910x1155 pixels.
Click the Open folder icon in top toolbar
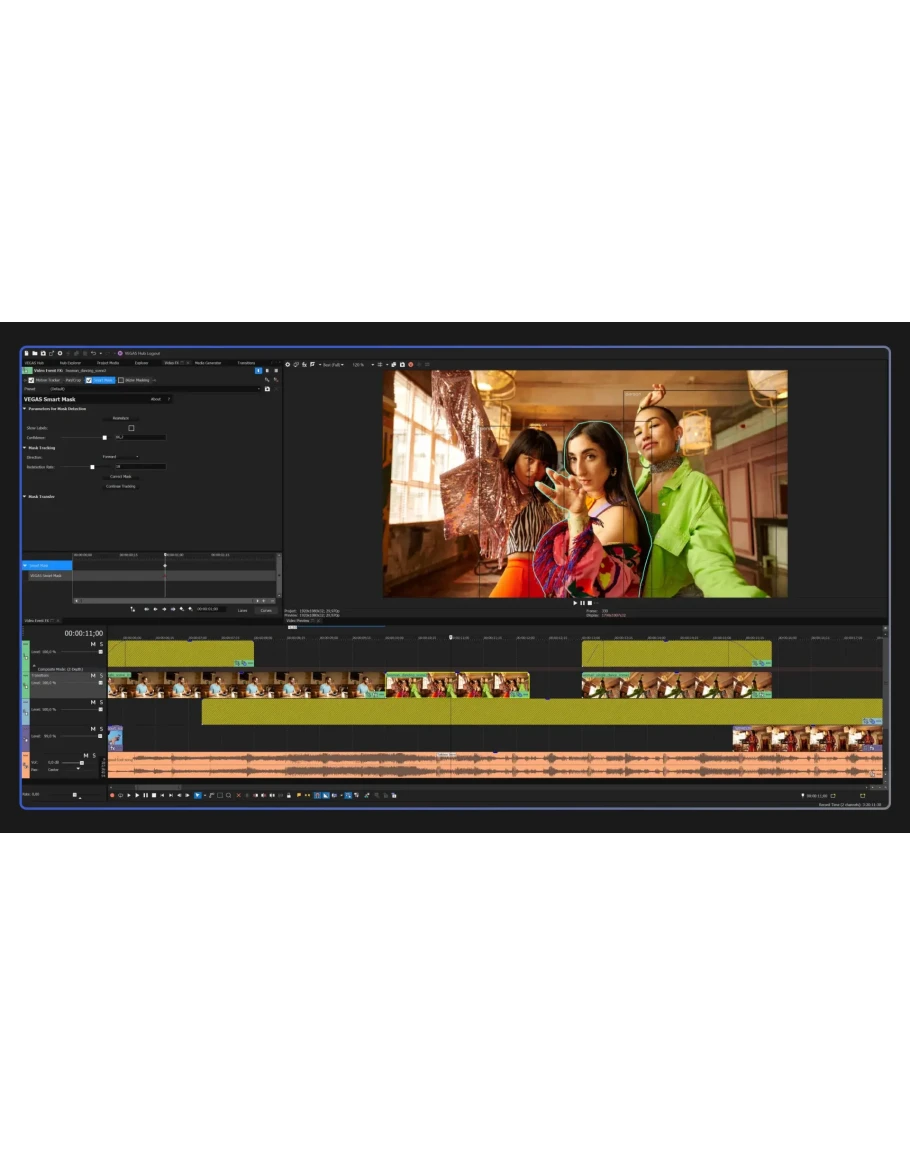[35, 353]
